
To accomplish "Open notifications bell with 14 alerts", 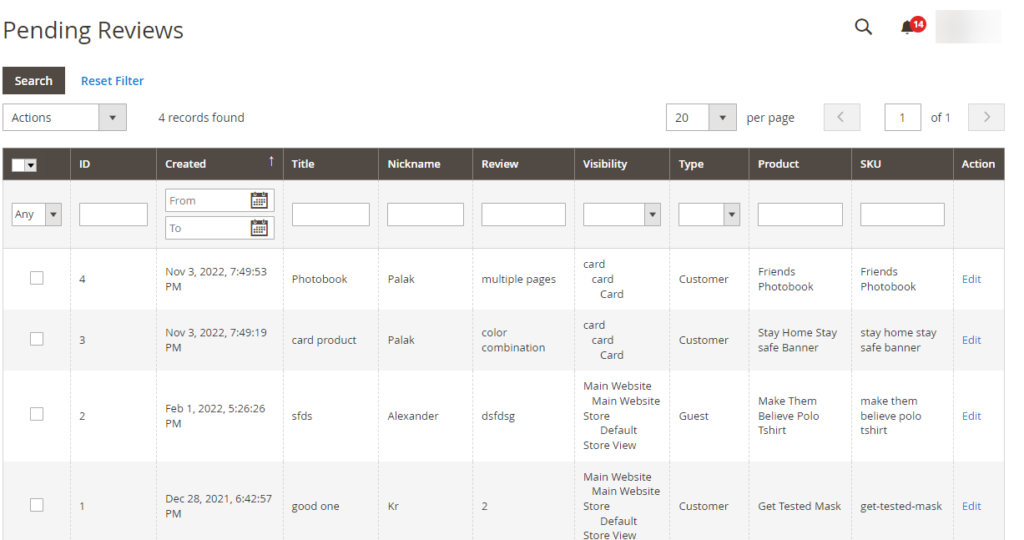I will click(x=908, y=27).
